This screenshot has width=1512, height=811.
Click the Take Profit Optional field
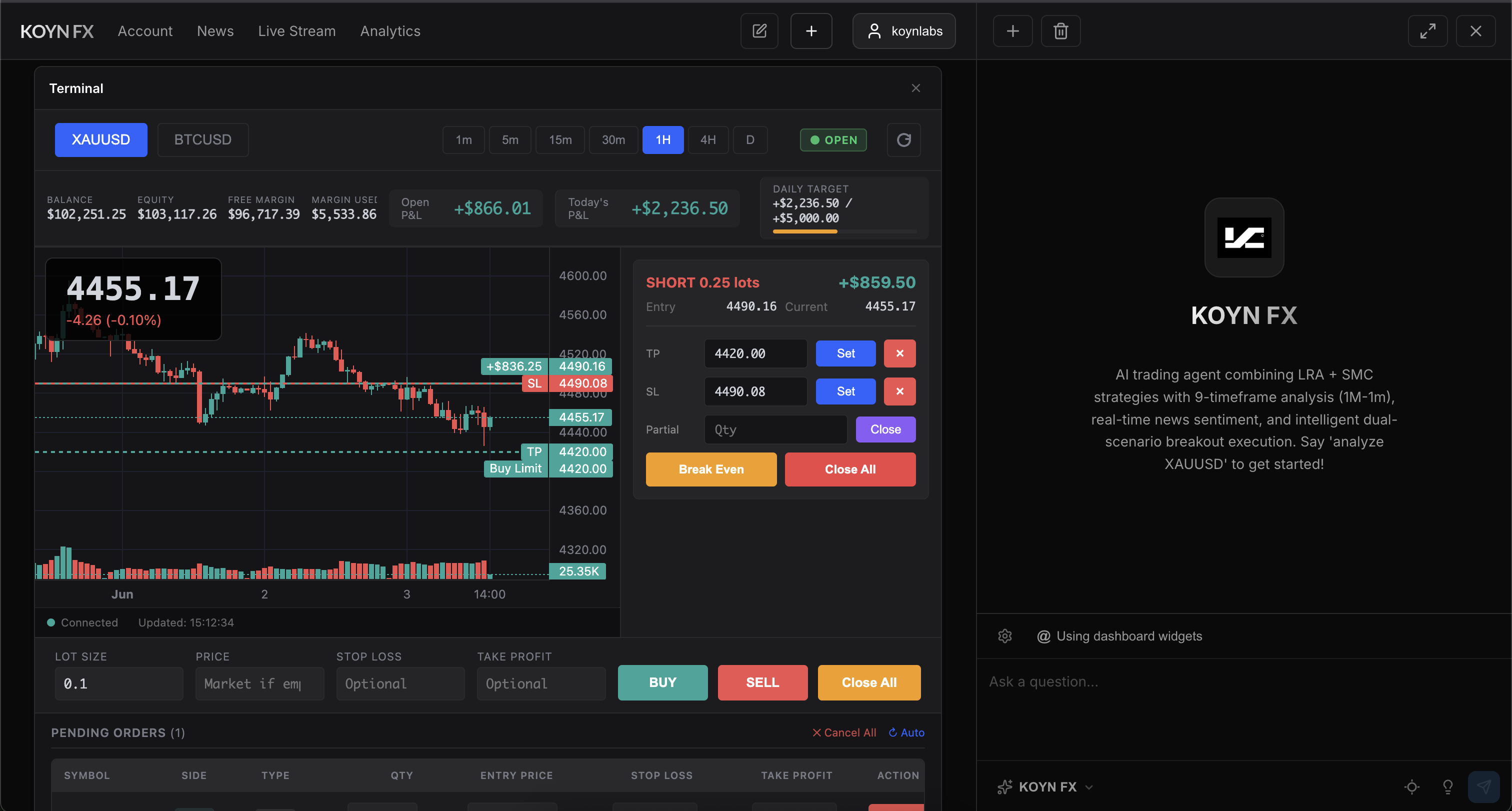(541, 683)
